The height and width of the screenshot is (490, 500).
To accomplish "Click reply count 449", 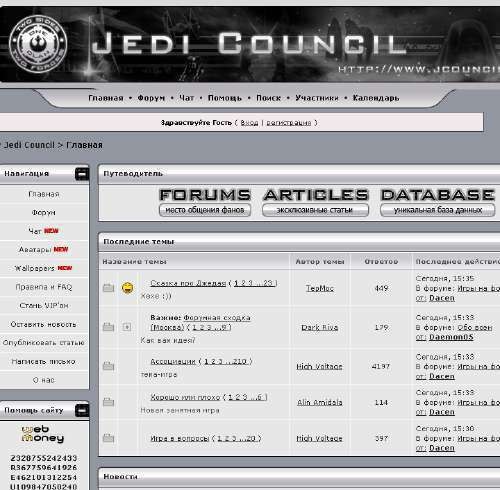I will 381,288.
